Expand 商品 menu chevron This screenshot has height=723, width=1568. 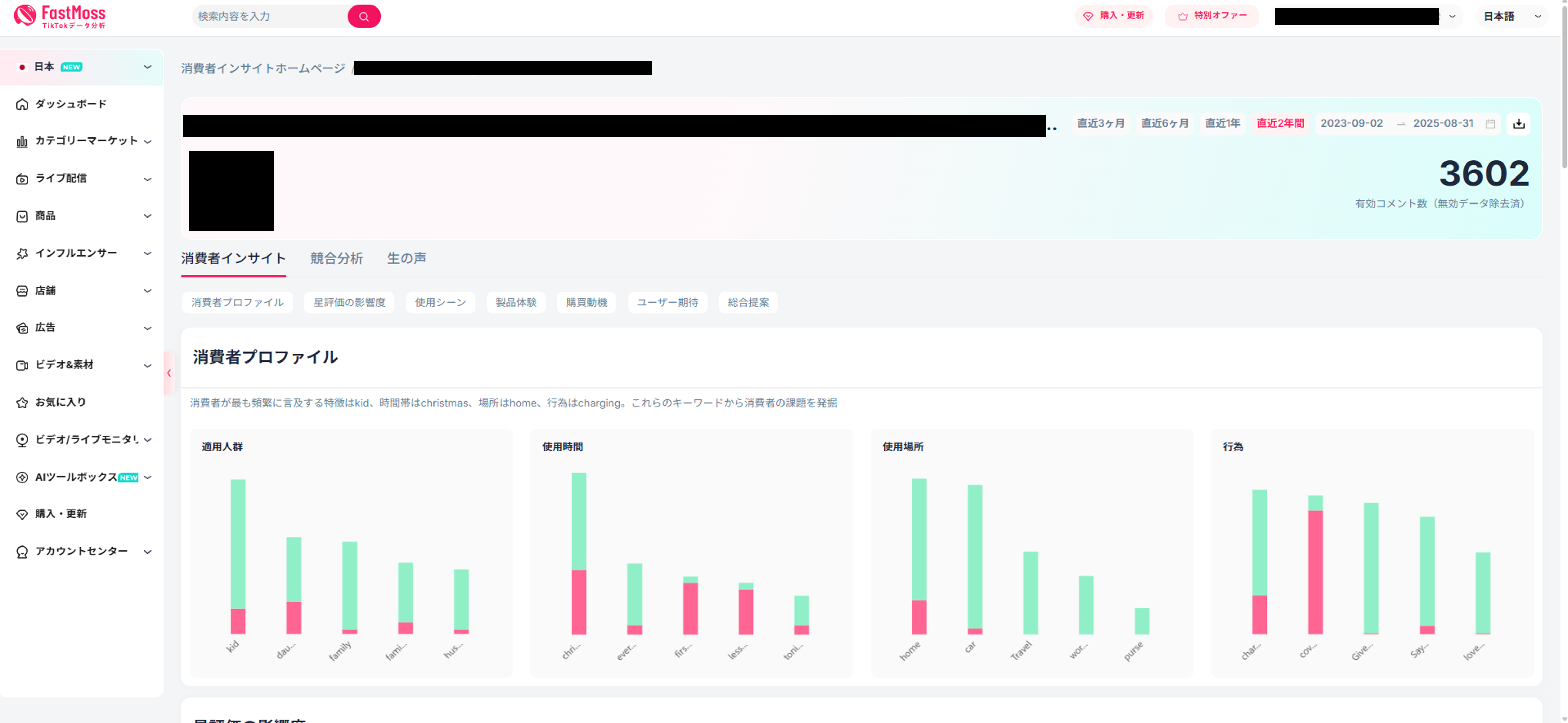click(147, 216)
